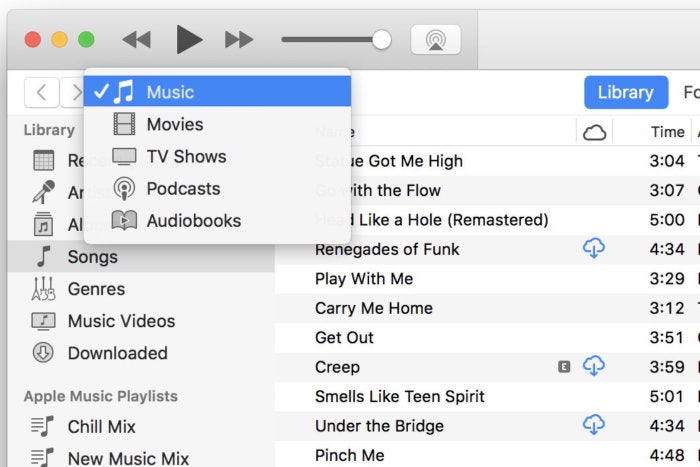Viewport: 700px width, 467px height.
Task: Click the iCloud status column header
Action: tap(595, 132)
